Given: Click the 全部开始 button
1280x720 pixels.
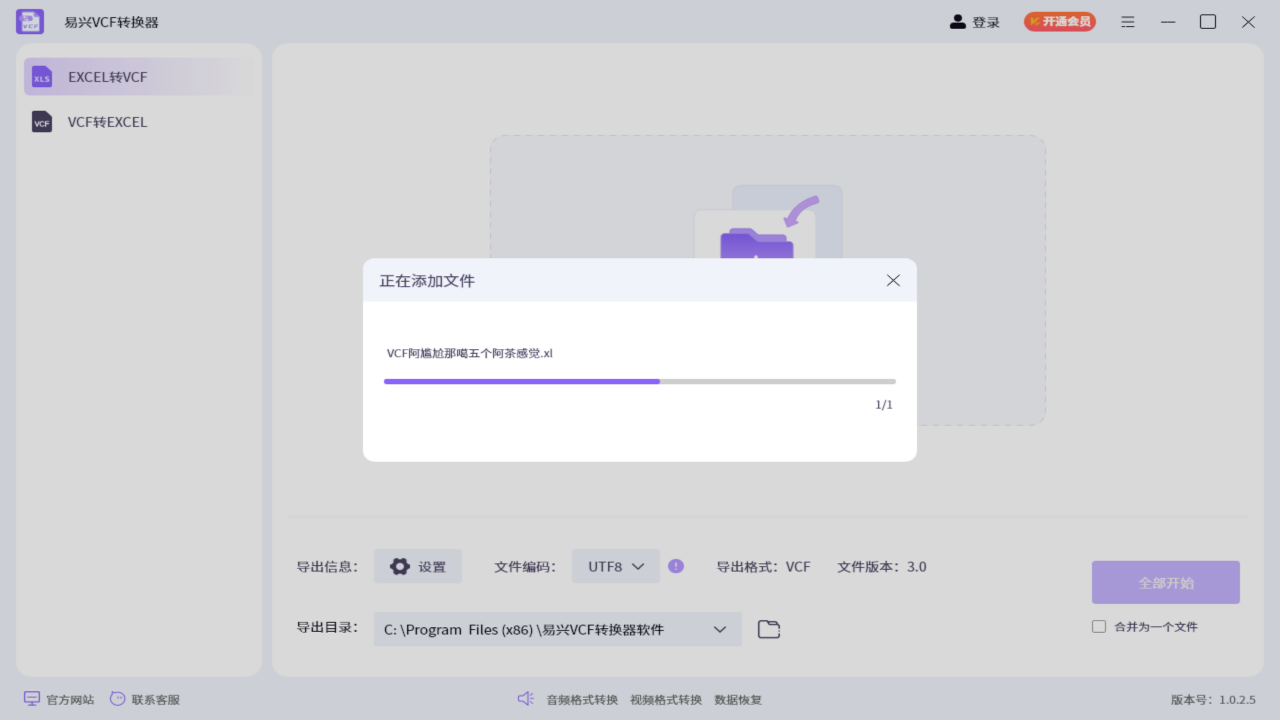Looking at the screenshot, I should click(x=1165, y=581).
